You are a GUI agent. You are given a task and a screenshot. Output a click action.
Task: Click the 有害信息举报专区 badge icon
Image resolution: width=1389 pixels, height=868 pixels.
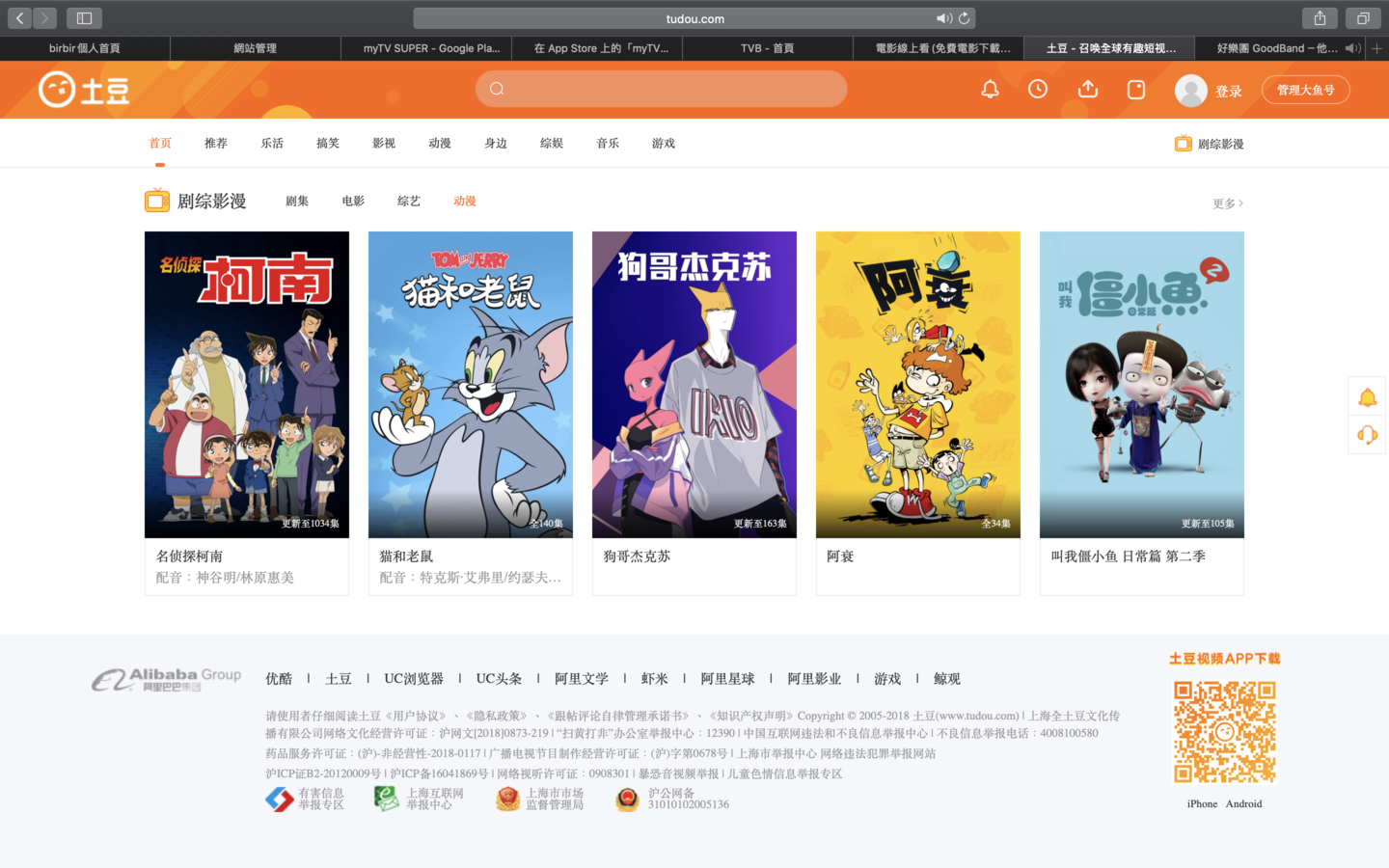pos(280,799)
